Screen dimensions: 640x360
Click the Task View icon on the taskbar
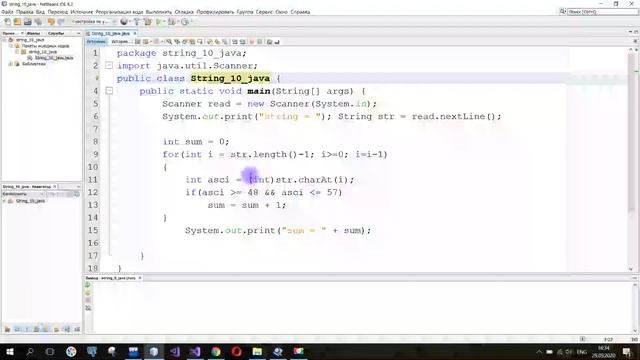[x=50, y=351]
